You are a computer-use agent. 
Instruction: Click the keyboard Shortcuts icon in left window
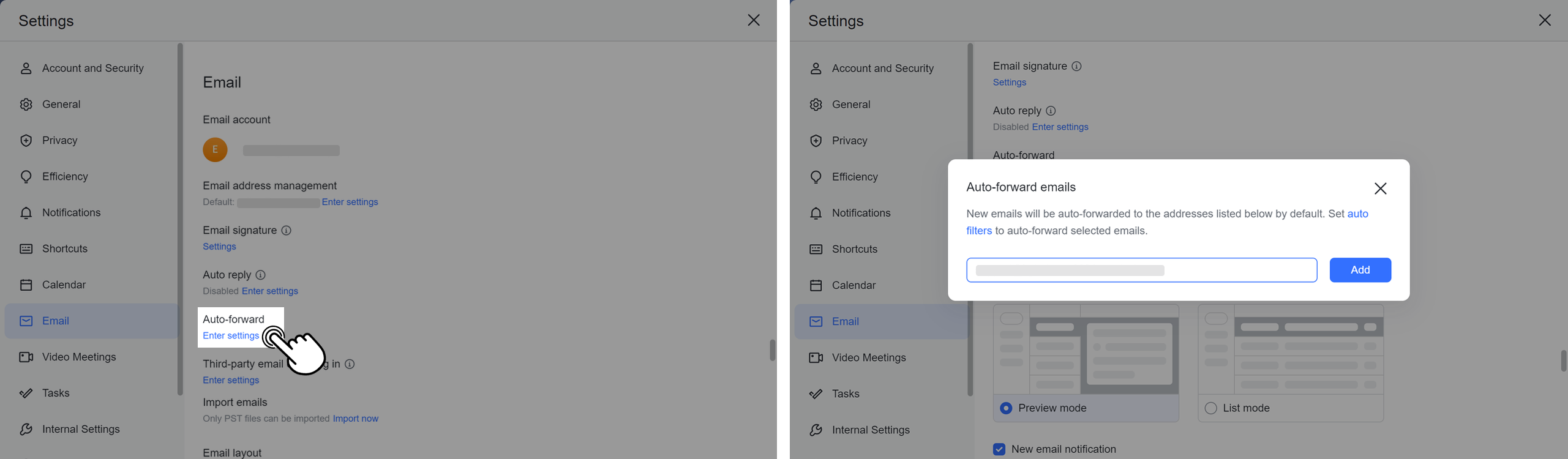click(26, 249)
